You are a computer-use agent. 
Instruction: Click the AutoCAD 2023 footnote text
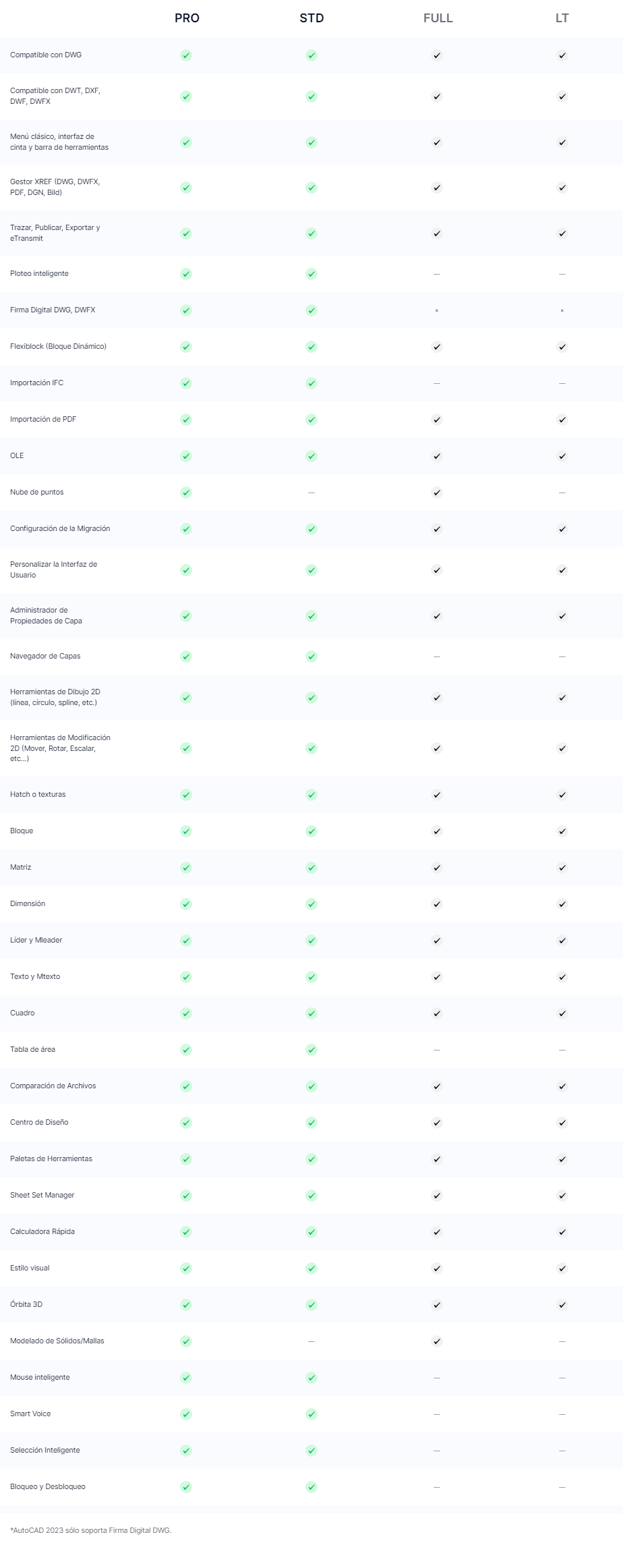91,1530
